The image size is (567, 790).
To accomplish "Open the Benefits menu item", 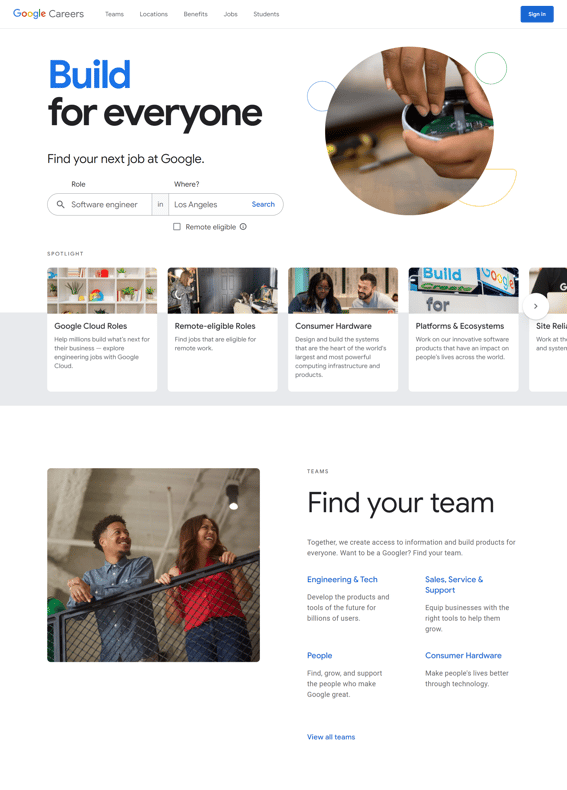I will coord(196,14).
